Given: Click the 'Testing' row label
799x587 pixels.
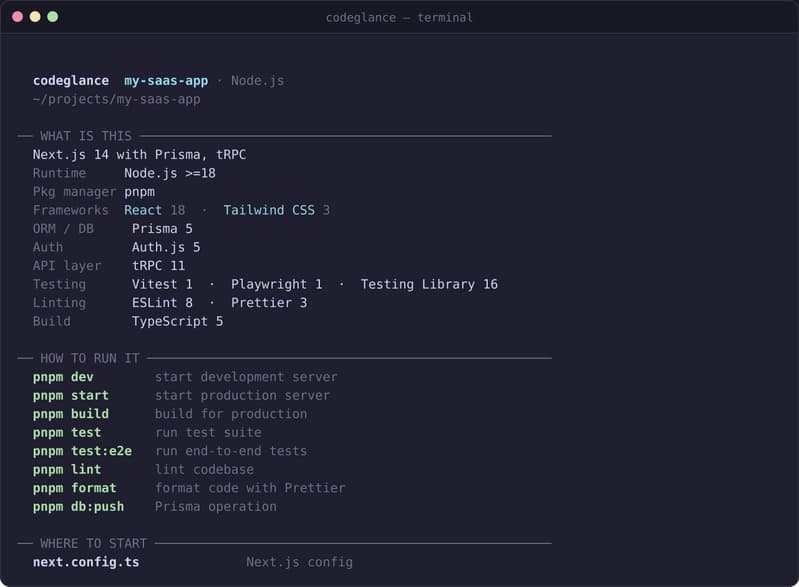Looking at the screenshot, I should coord(59,284).
